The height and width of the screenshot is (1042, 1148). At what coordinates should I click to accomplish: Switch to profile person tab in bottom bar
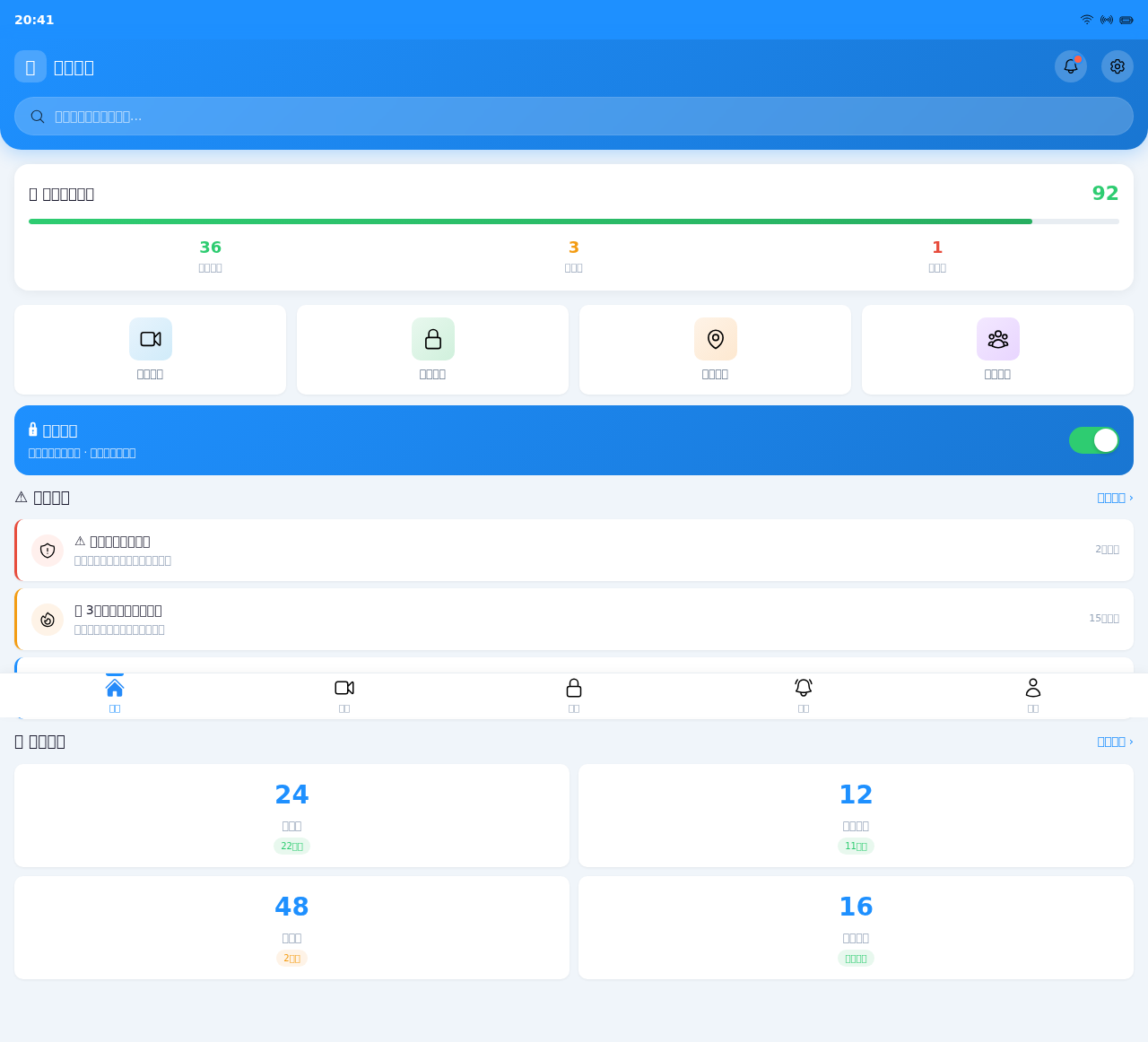tap(1033, 695)
